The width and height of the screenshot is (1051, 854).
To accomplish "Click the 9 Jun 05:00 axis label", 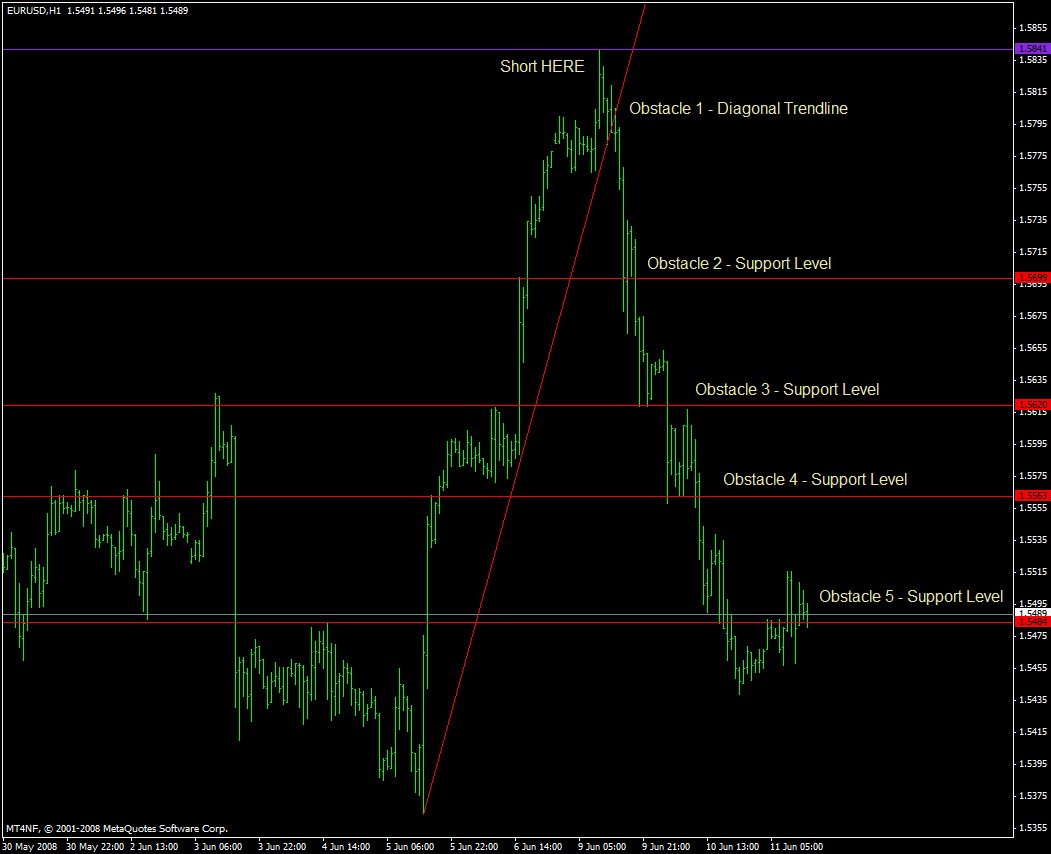I will click(x=600, y=845).
